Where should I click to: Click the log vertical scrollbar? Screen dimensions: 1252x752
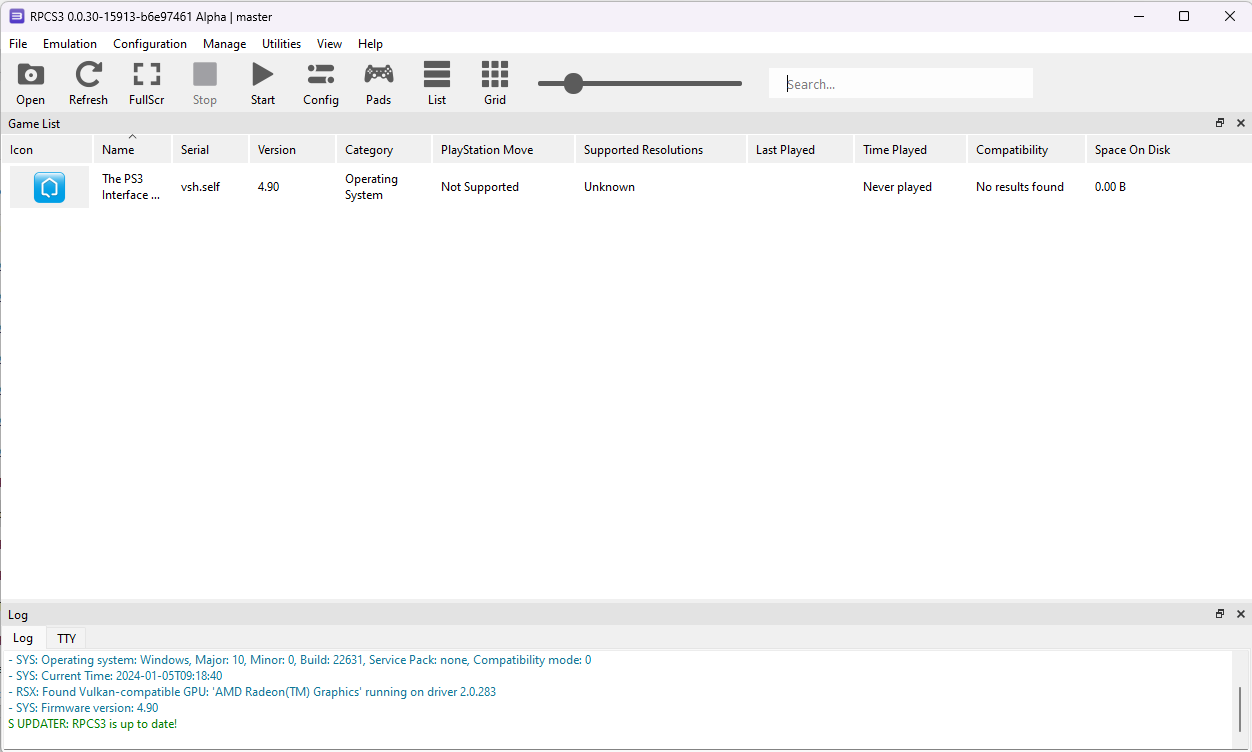(x=1240, y=710)
